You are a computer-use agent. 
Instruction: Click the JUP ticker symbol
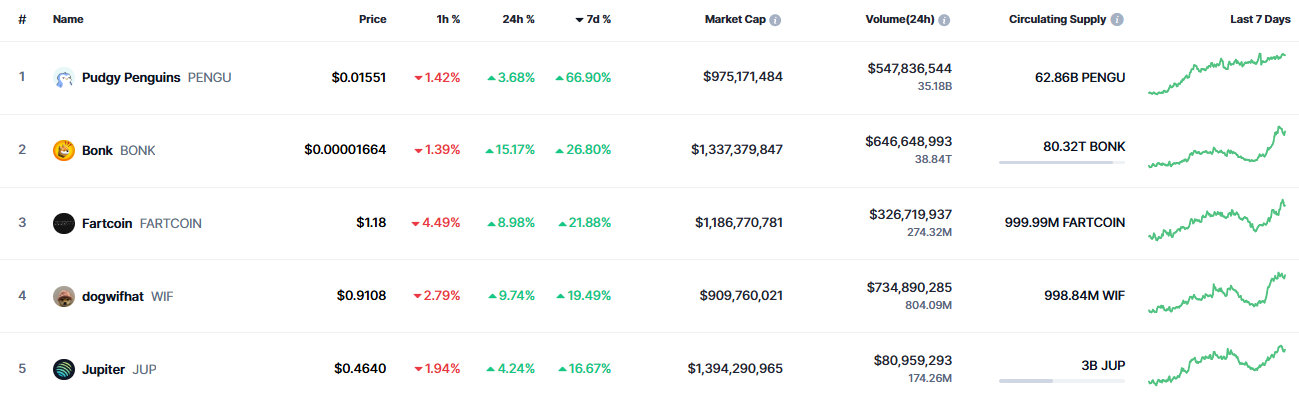pyautogui.click(x=145, y=369)
